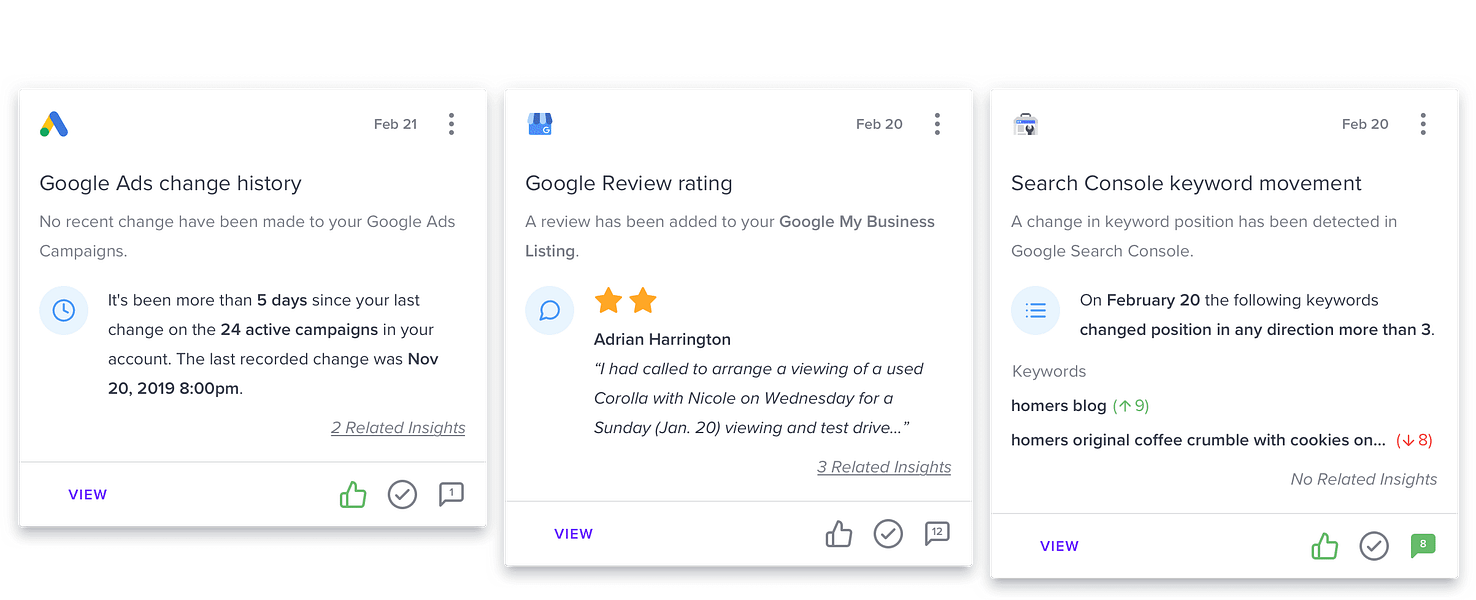The width and height of the screenshot is (1476, 600).
Task: Click the Google My Business store icon
Action: click(x=540, y=124)
